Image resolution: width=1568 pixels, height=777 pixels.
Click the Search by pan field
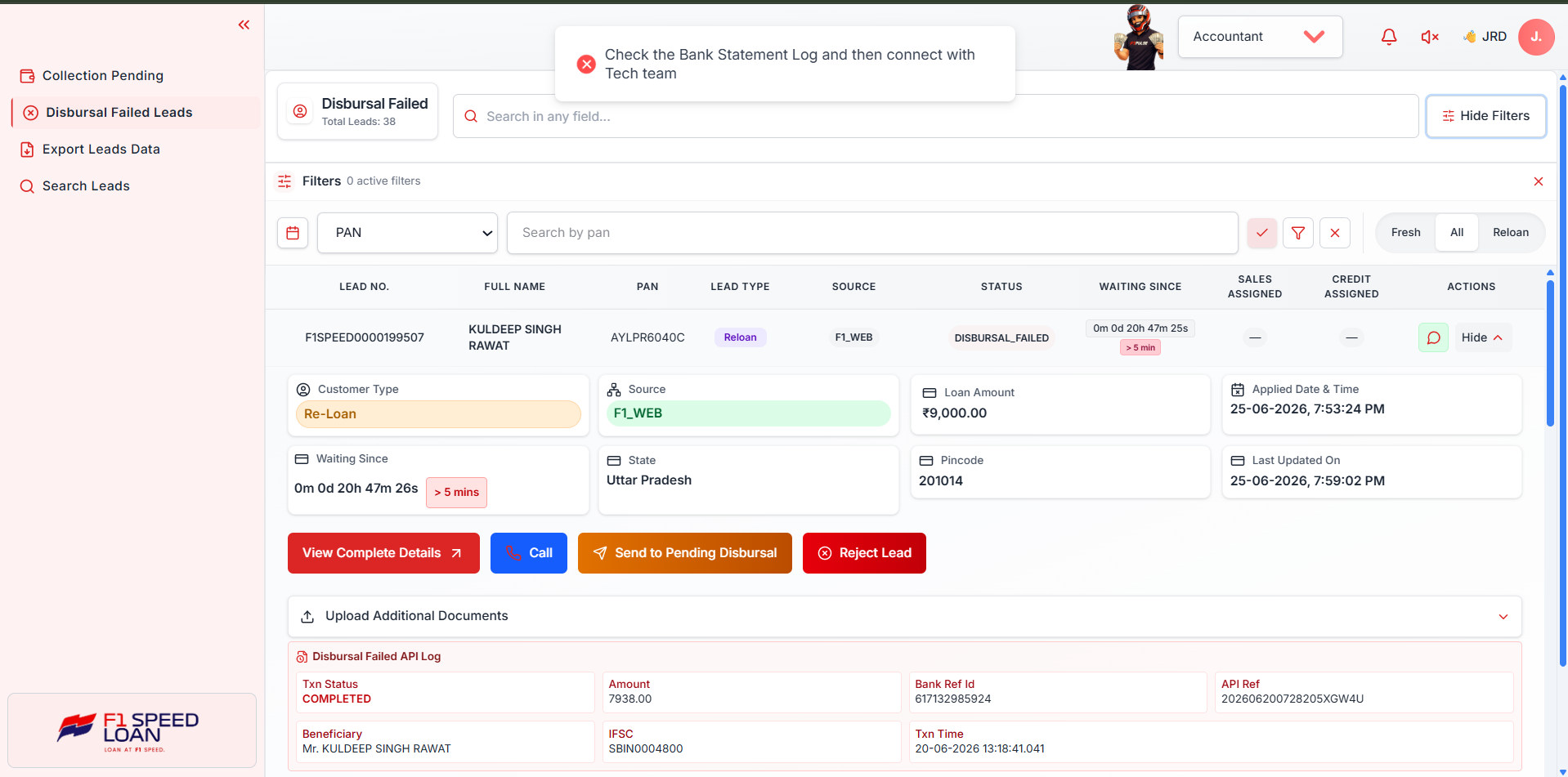(872, 233)
